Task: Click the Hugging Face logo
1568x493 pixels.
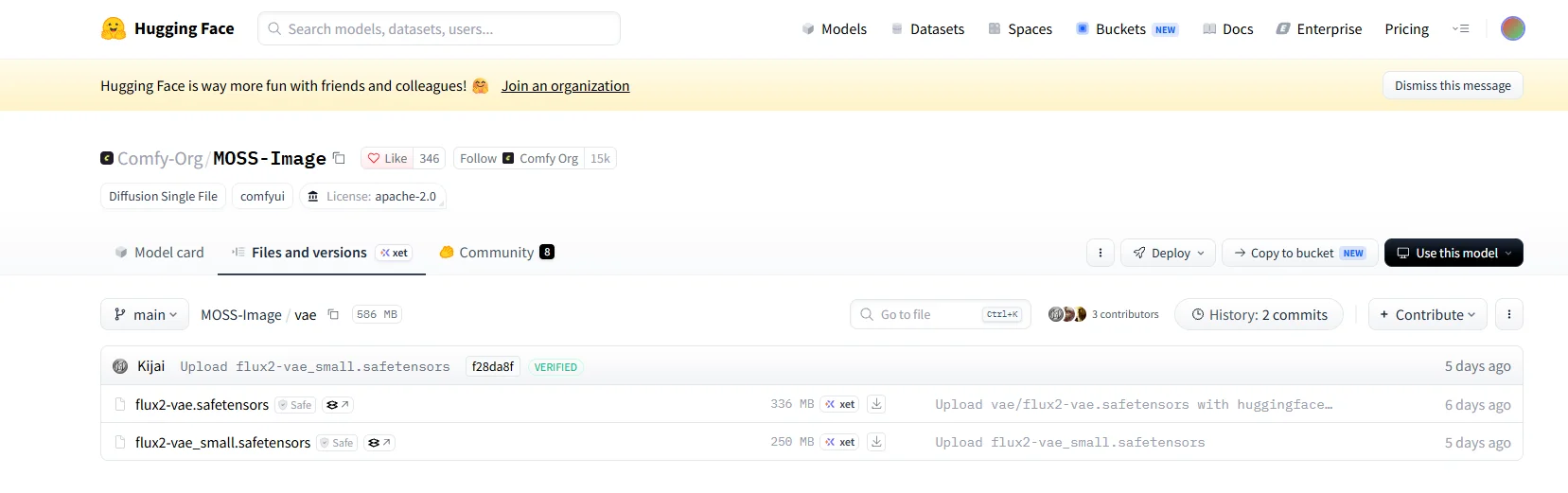Action: [167, 28]
